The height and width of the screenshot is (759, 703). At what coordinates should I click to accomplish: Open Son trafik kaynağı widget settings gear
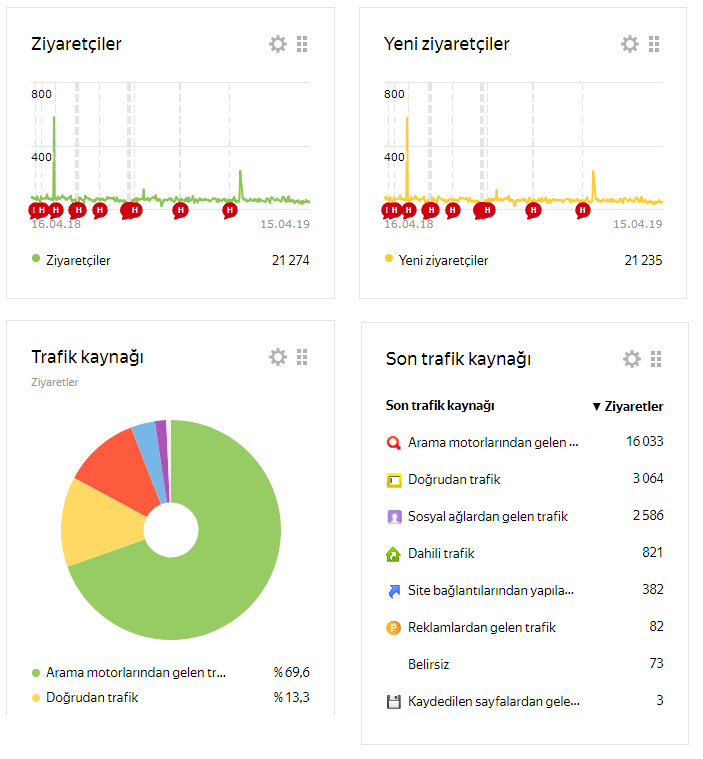pos(631,359)
